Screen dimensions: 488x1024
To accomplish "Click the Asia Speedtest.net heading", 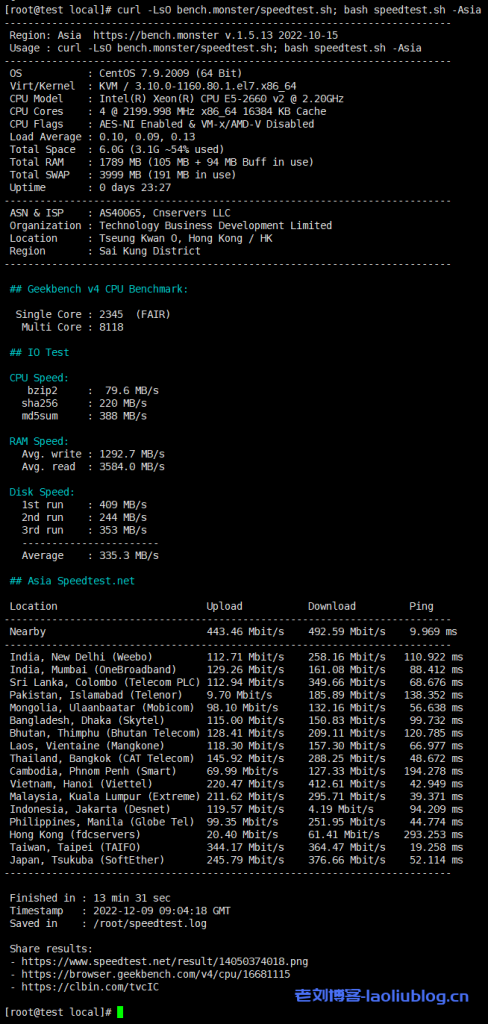I will coord(72,581).
